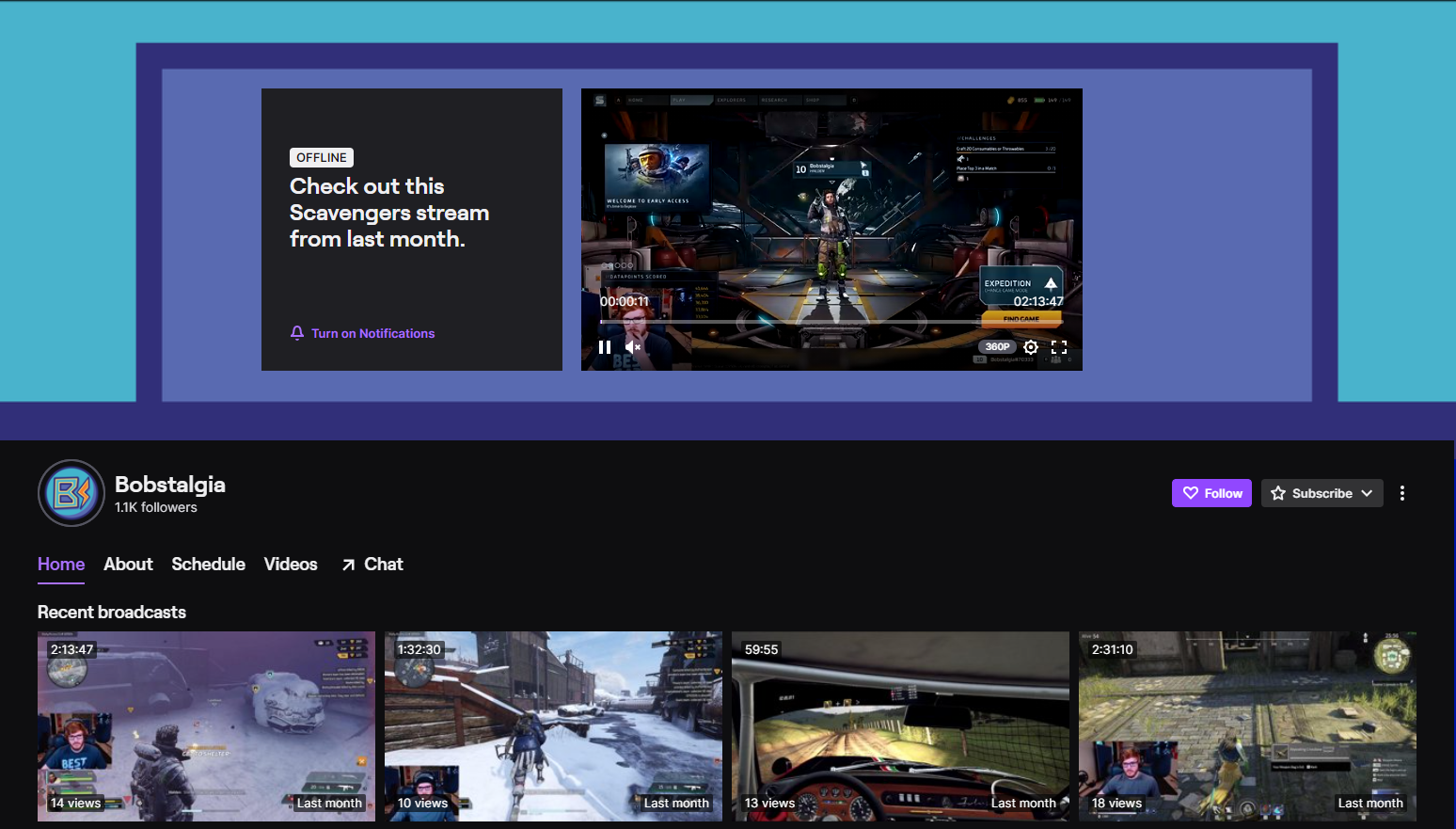This screenshot has width=1456, height=829.
Task: Open the Videos tab
Action: point(291,565)
